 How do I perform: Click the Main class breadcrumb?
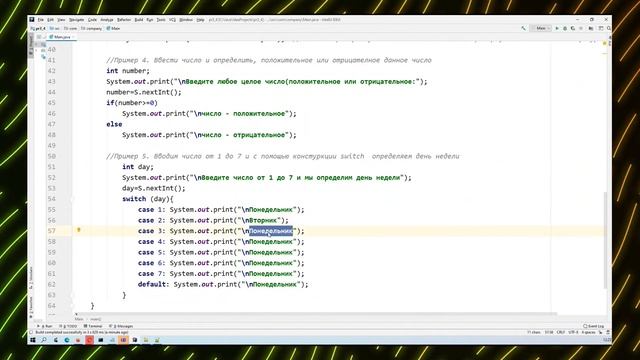(113, 29)
